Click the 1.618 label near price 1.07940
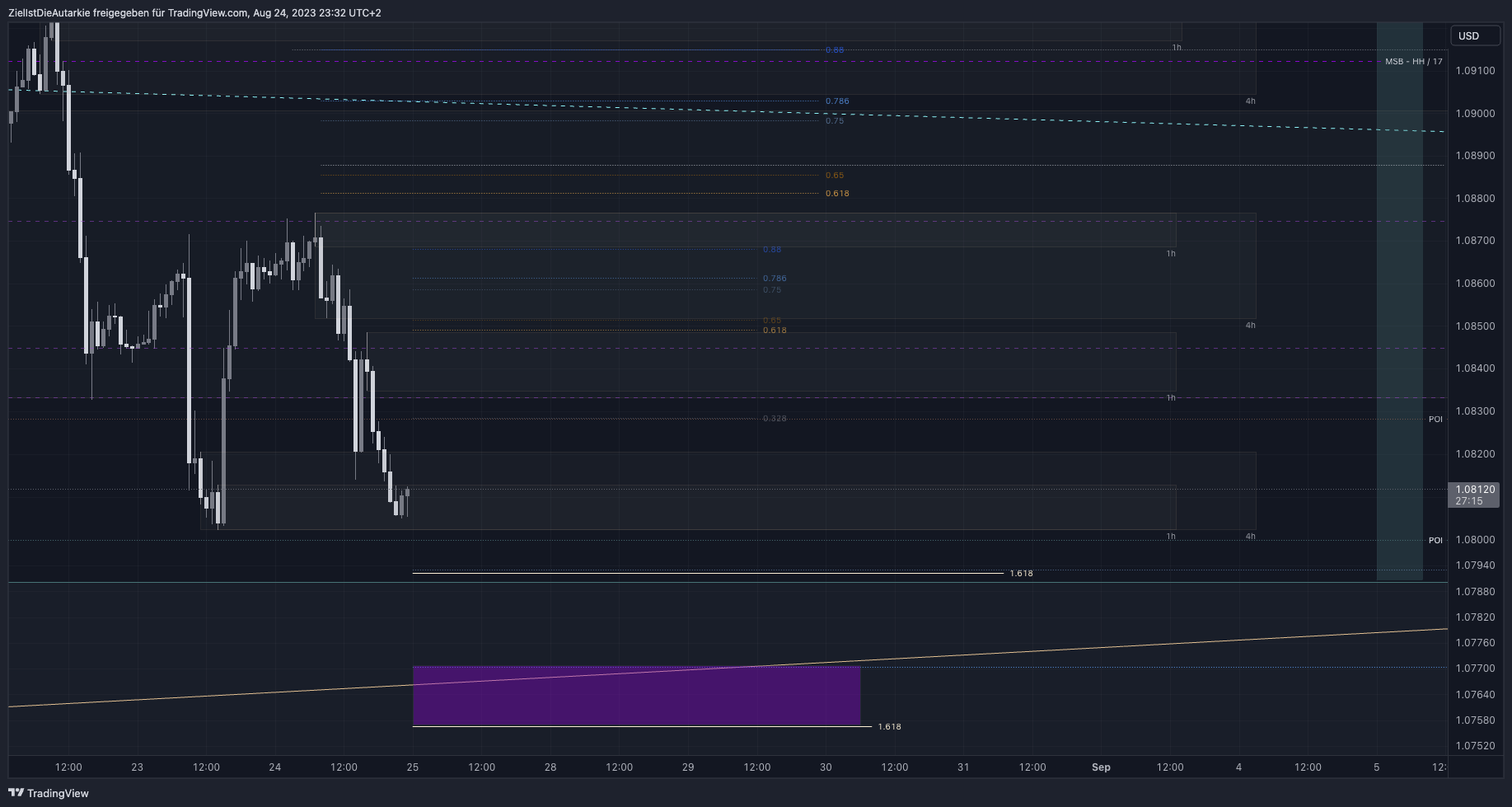 click(1021, 574)
